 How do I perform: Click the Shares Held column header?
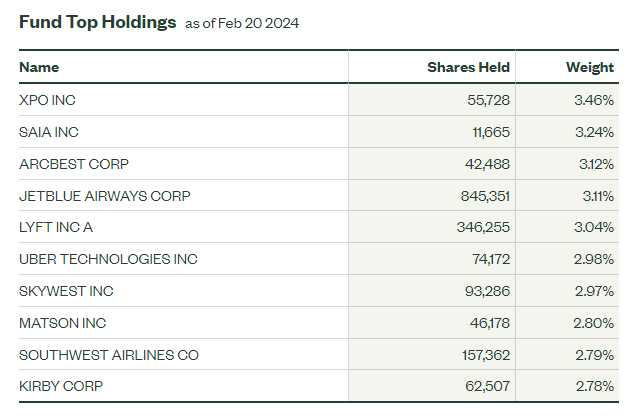468,67
